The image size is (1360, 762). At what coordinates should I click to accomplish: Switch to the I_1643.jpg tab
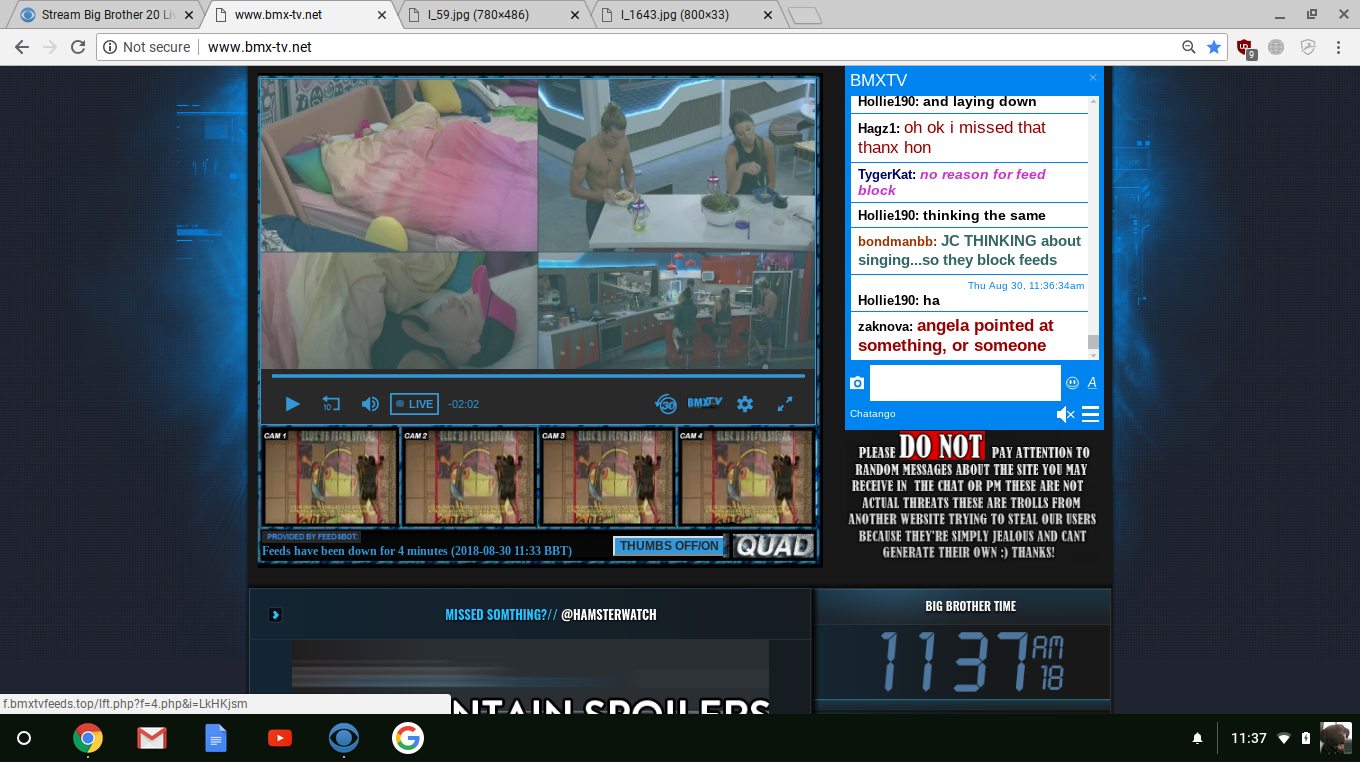tap(686, 15)
